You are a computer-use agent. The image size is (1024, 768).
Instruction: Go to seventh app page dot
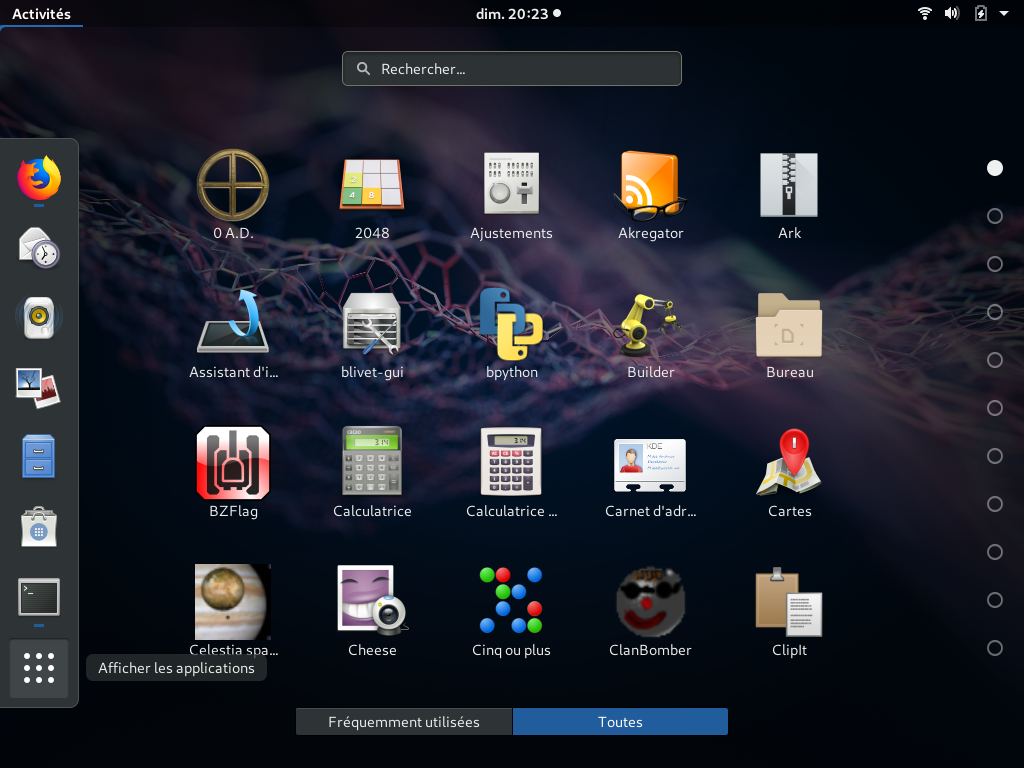pos(995,456)
